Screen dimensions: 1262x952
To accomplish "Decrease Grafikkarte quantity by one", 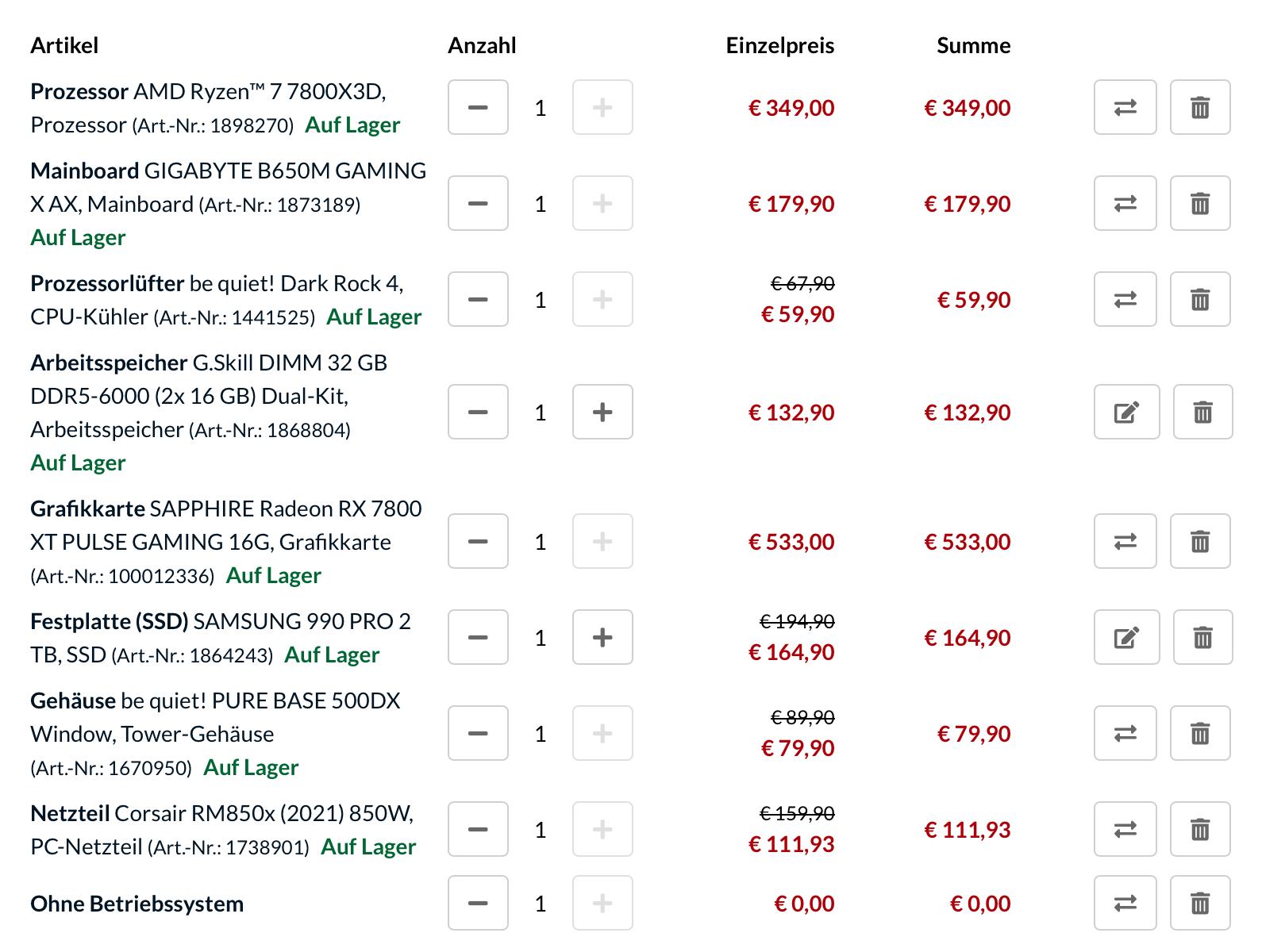I will pos(478,541).
